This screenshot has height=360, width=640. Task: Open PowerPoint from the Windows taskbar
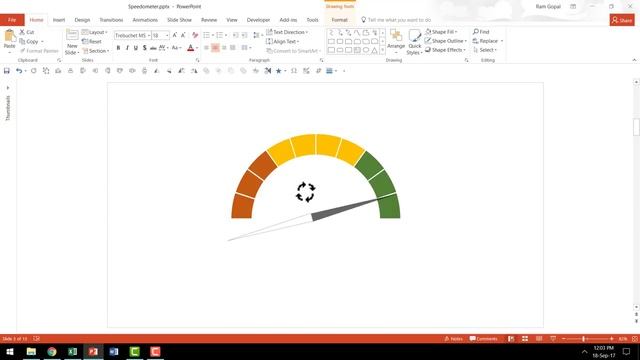93,351
